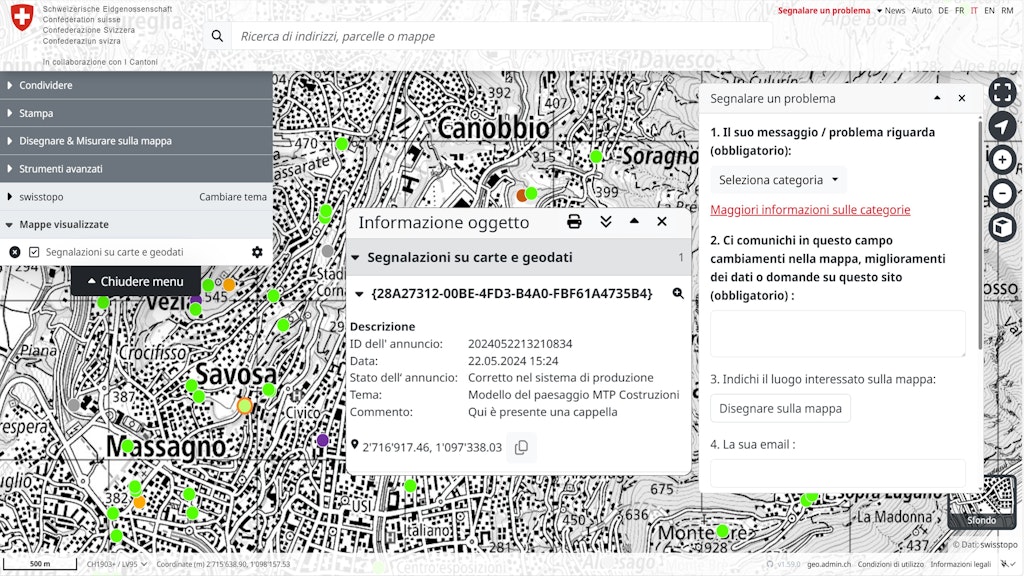Open the Seleziona categoria dropdown
The image size is (1024, 576).
(778, 179)
